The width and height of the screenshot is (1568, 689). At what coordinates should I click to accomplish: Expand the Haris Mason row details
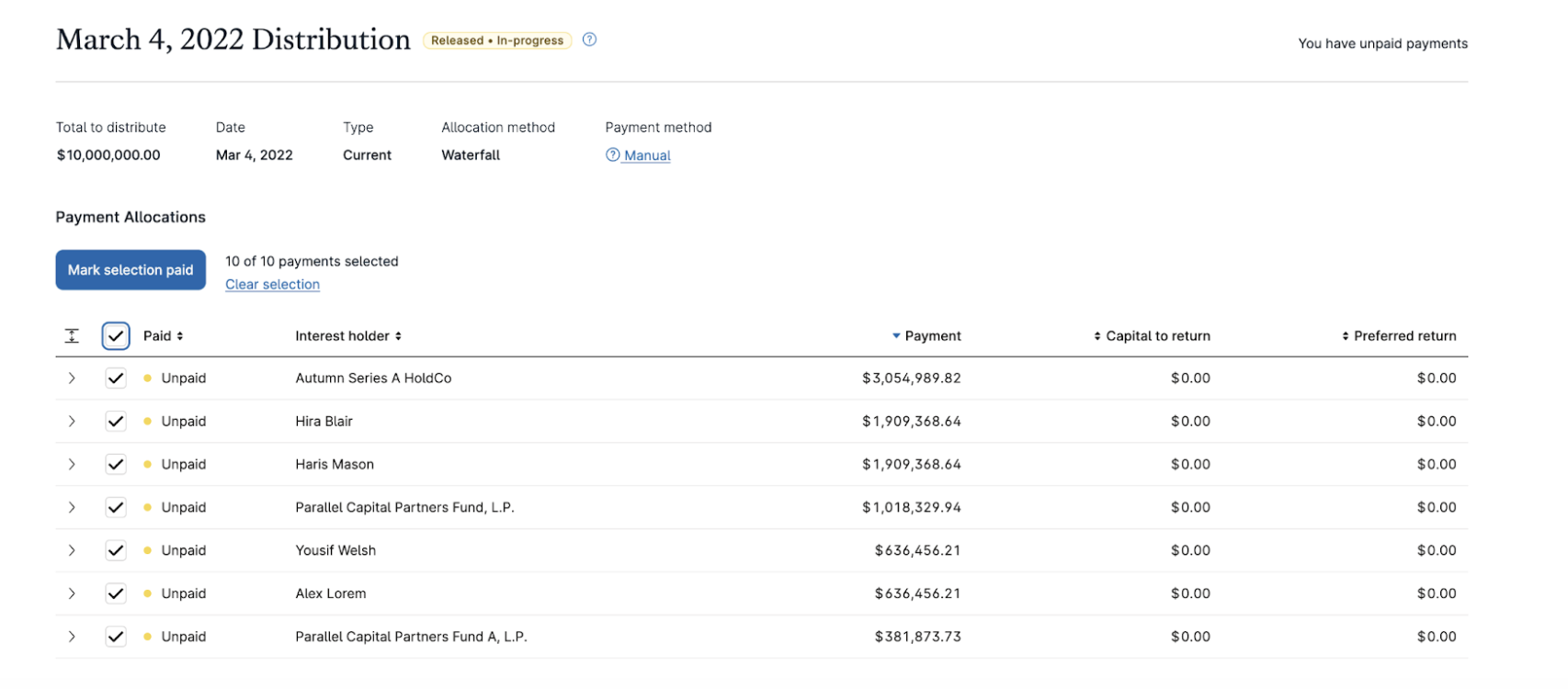(72, 465)
